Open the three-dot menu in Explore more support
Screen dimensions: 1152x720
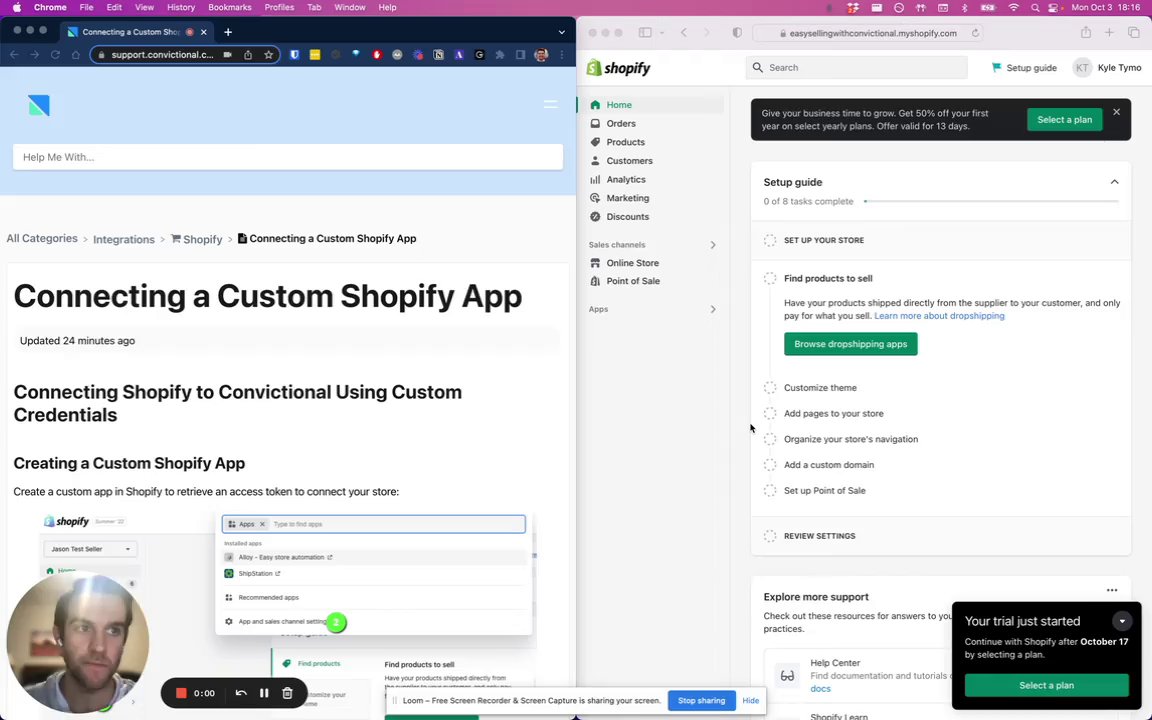click(x=1112, y=590)
